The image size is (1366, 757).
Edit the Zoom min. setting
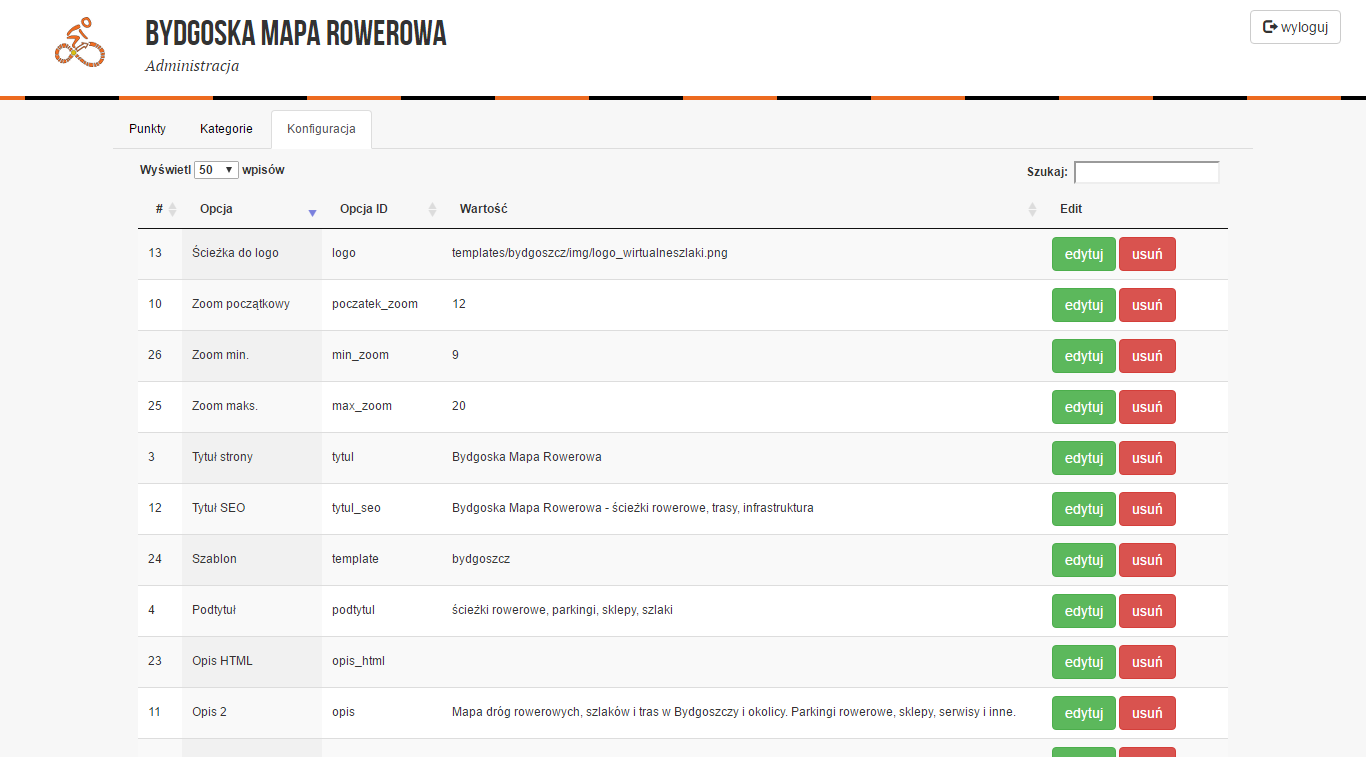coord(1083,356)
